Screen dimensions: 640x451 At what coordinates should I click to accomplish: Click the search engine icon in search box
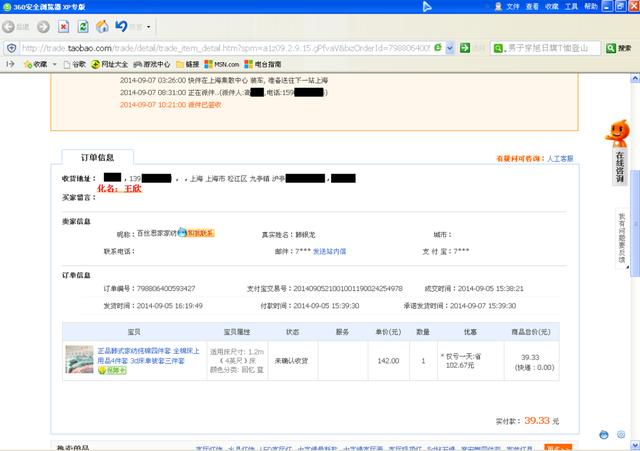coord(498,48)
